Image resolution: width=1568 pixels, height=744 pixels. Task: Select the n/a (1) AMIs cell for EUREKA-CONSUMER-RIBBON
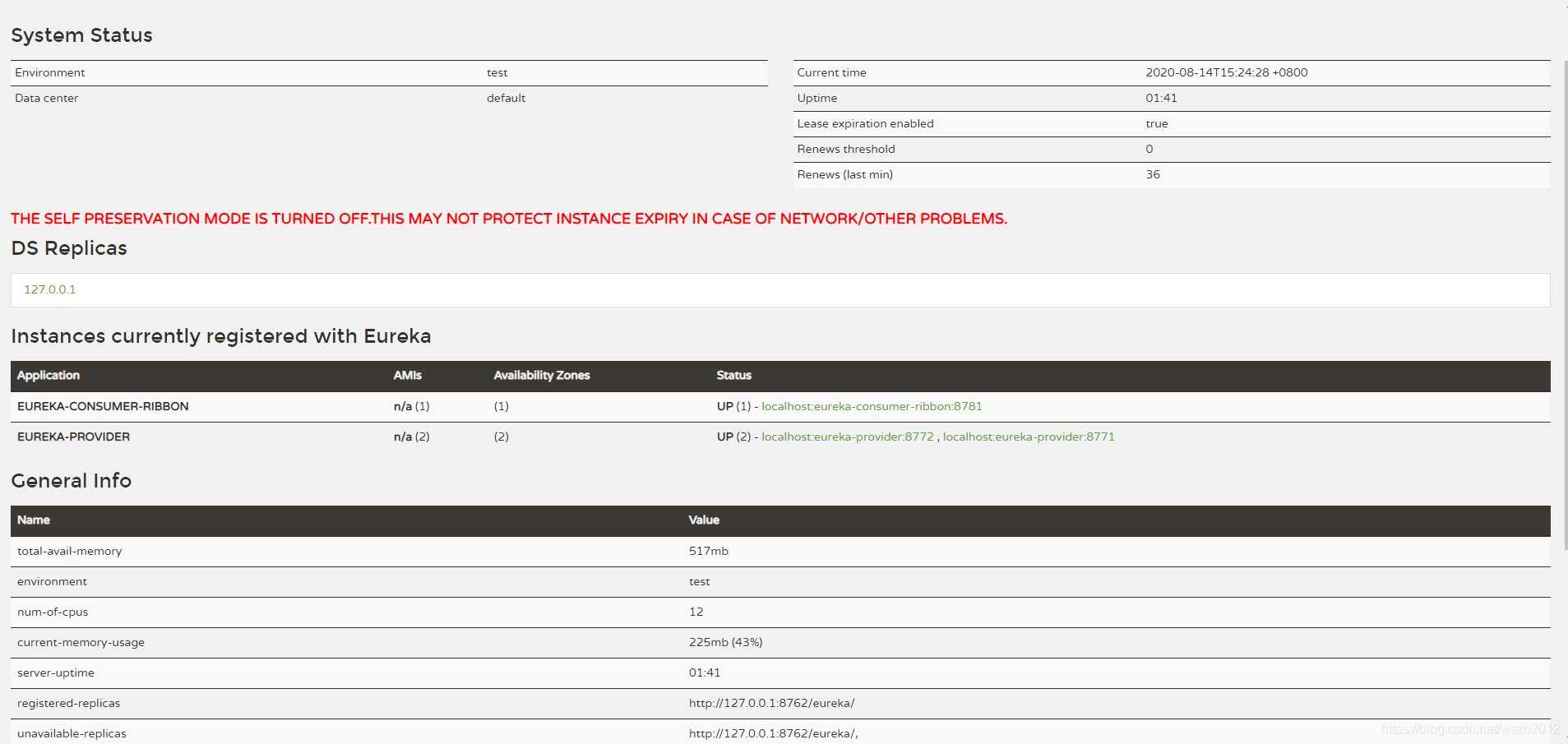pos(411,406)
